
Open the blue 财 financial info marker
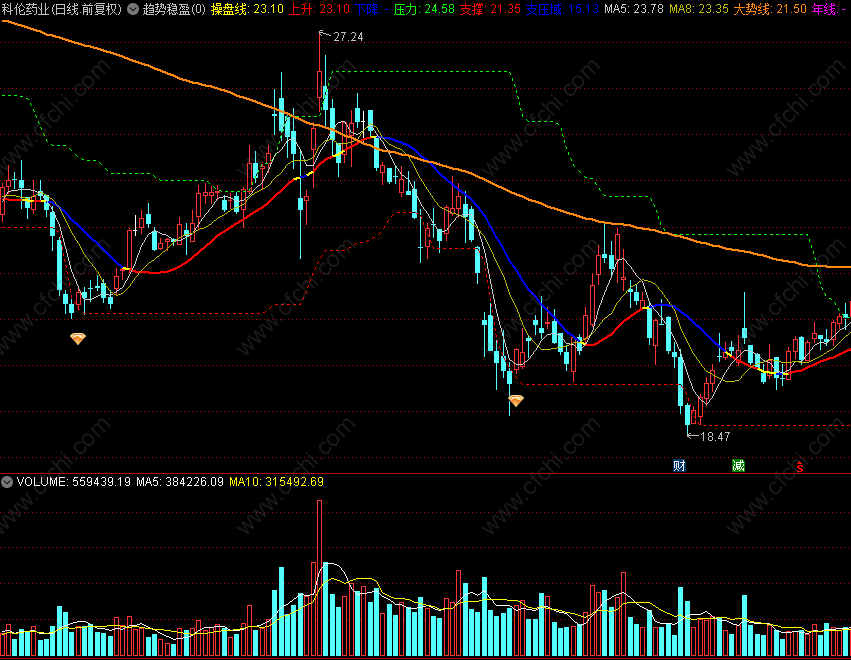pos(679,465)
